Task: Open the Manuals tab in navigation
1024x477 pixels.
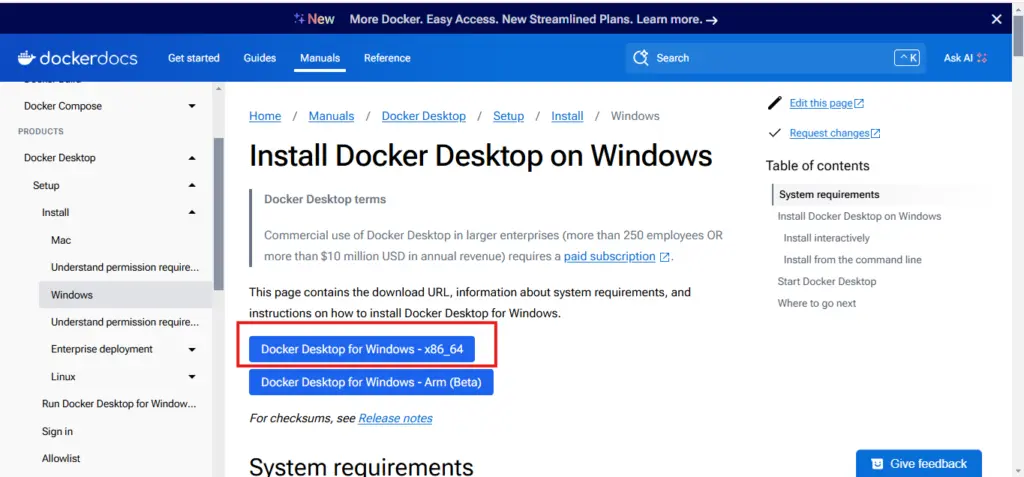Action: click(320, 58)
